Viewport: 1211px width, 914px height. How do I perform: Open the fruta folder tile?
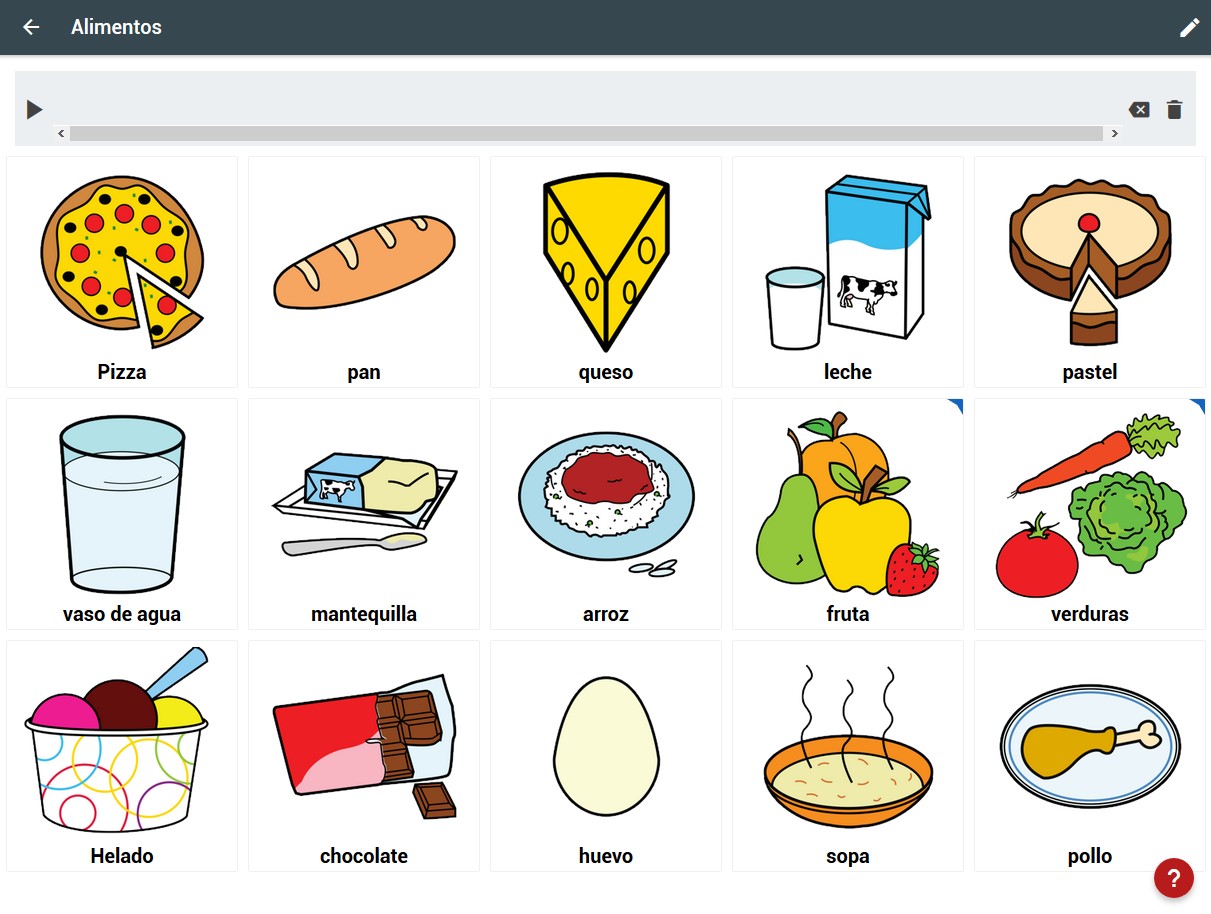coord(848,514)
